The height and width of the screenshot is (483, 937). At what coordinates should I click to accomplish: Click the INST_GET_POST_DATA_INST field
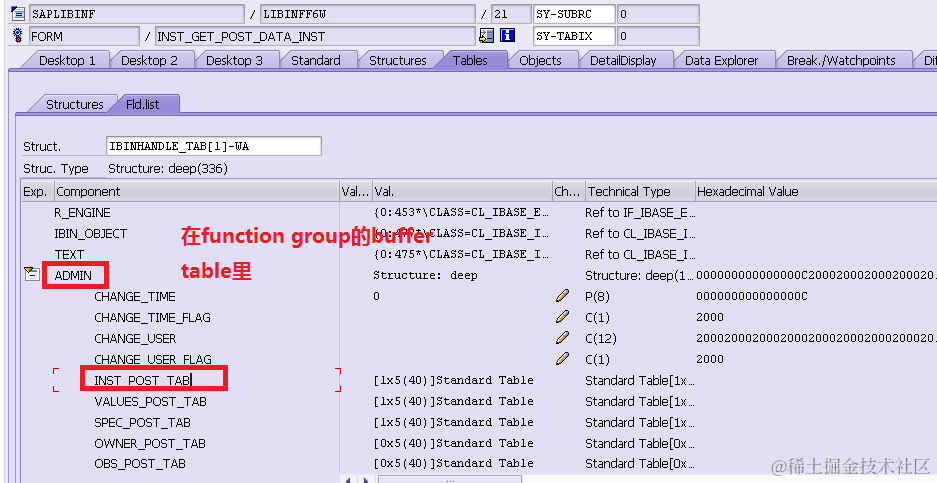tap(316, 36)
